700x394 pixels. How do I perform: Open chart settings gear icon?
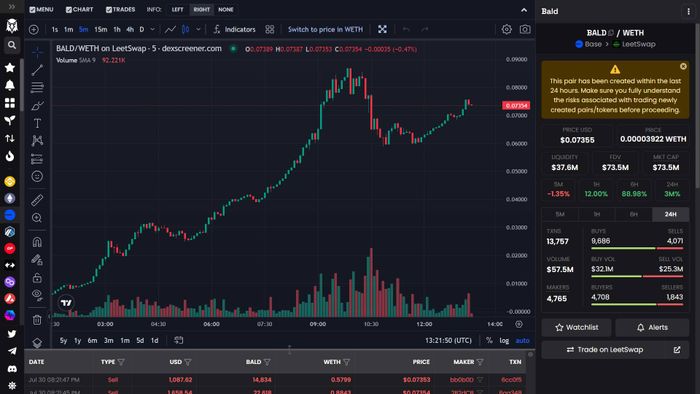tap(506, 29)
